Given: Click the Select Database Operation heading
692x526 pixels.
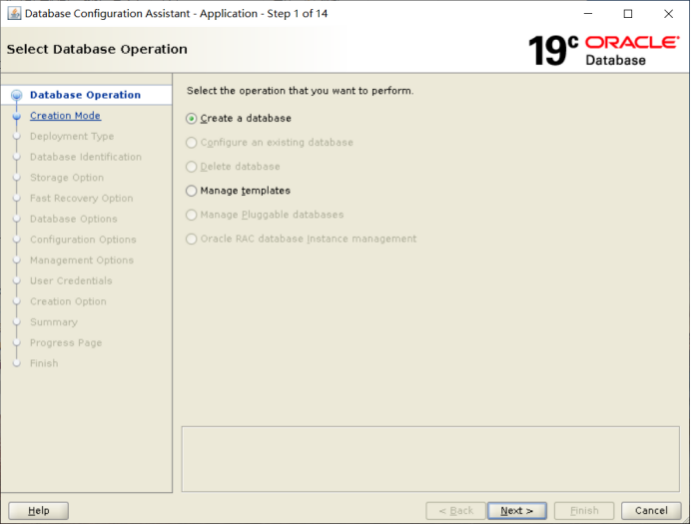Looking at the screenshot, I should click(97, 49).
